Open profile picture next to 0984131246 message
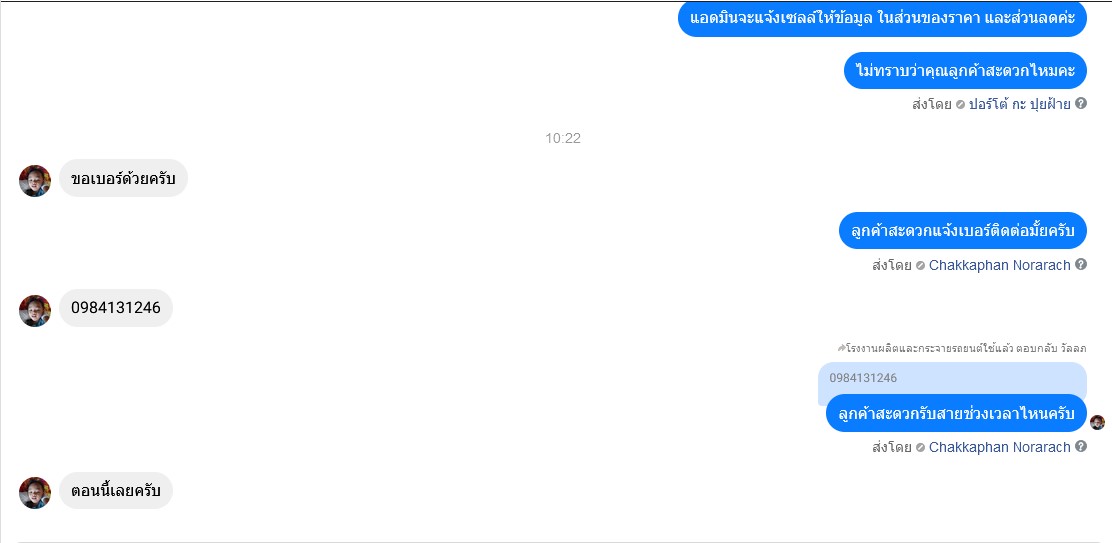This screenshot has height=543, width=1112. tap(35, 310)
